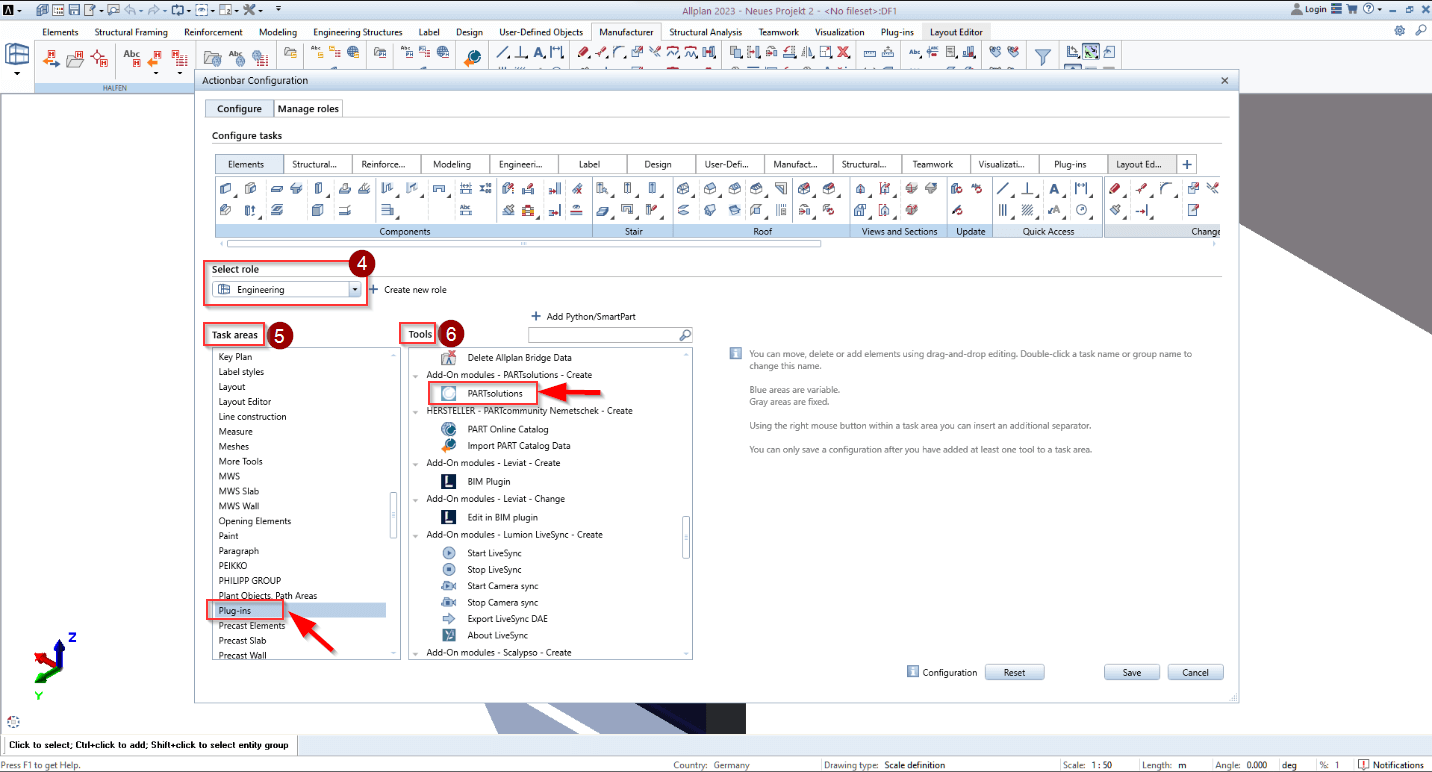Image resolution: width=1432 pixels, height=772 pixels.
Task: Click the Notifications icon in status bar
Action: click(1363, 765)
